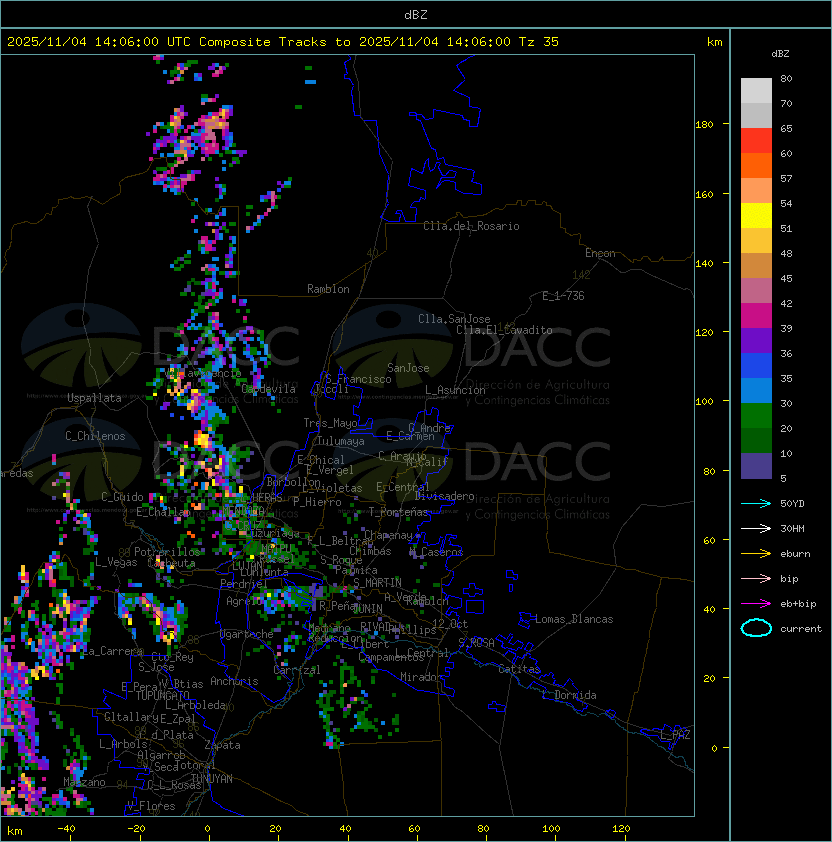Click the JUNIN label
The image size is (832, 842).
(x=368, y=608)
